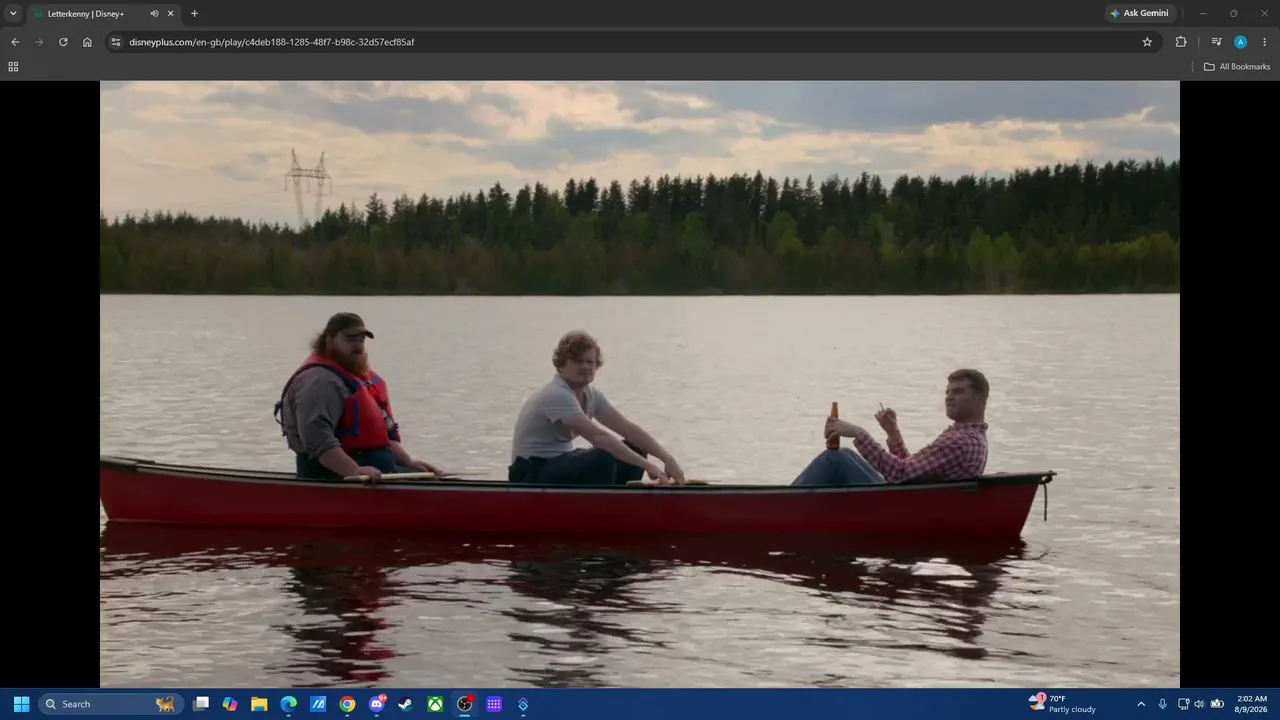Image resolution: width=1280 pixels, height=720 pixels.
Task: Open Discord from the taskbar
Action: click(377, 704)
